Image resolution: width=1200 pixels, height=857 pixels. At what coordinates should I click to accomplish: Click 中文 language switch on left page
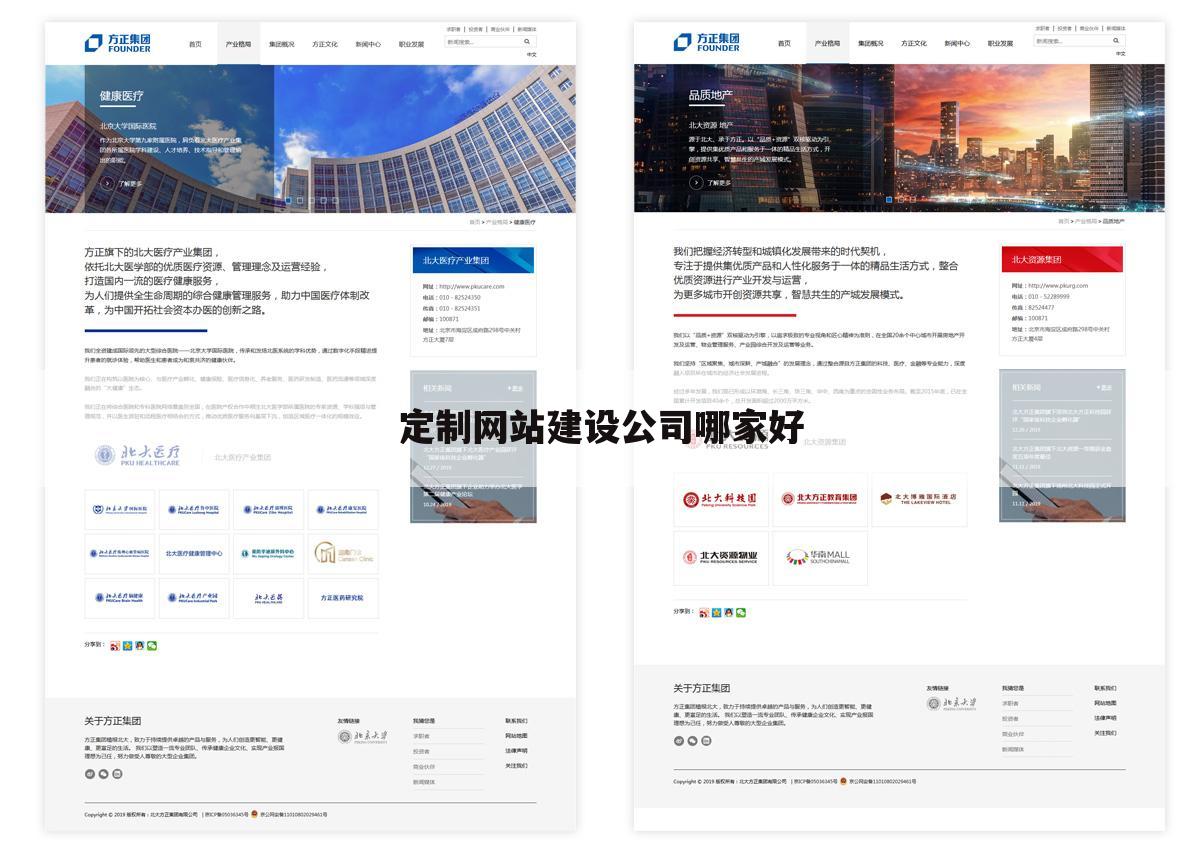pyautogui.click(x=532, y=54)
